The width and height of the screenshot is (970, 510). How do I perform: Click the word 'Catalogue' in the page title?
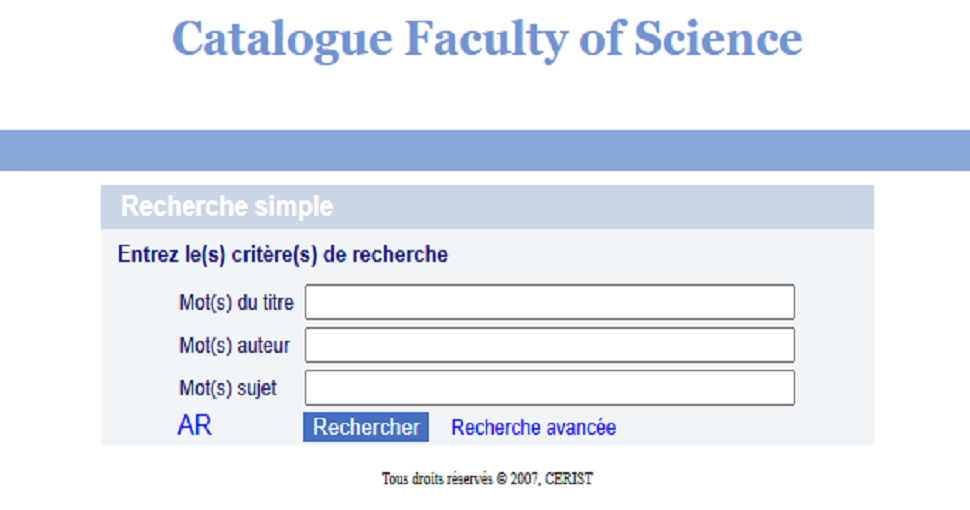click(281, 39)
